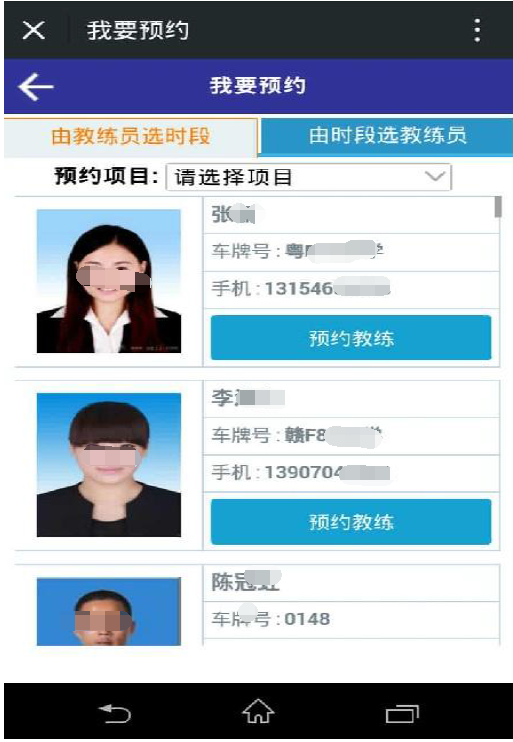The width and height of the screenshot is (513, 742).
Task: Switch to 由教练员选时段 tab
Action: click(x=131, y=137)
